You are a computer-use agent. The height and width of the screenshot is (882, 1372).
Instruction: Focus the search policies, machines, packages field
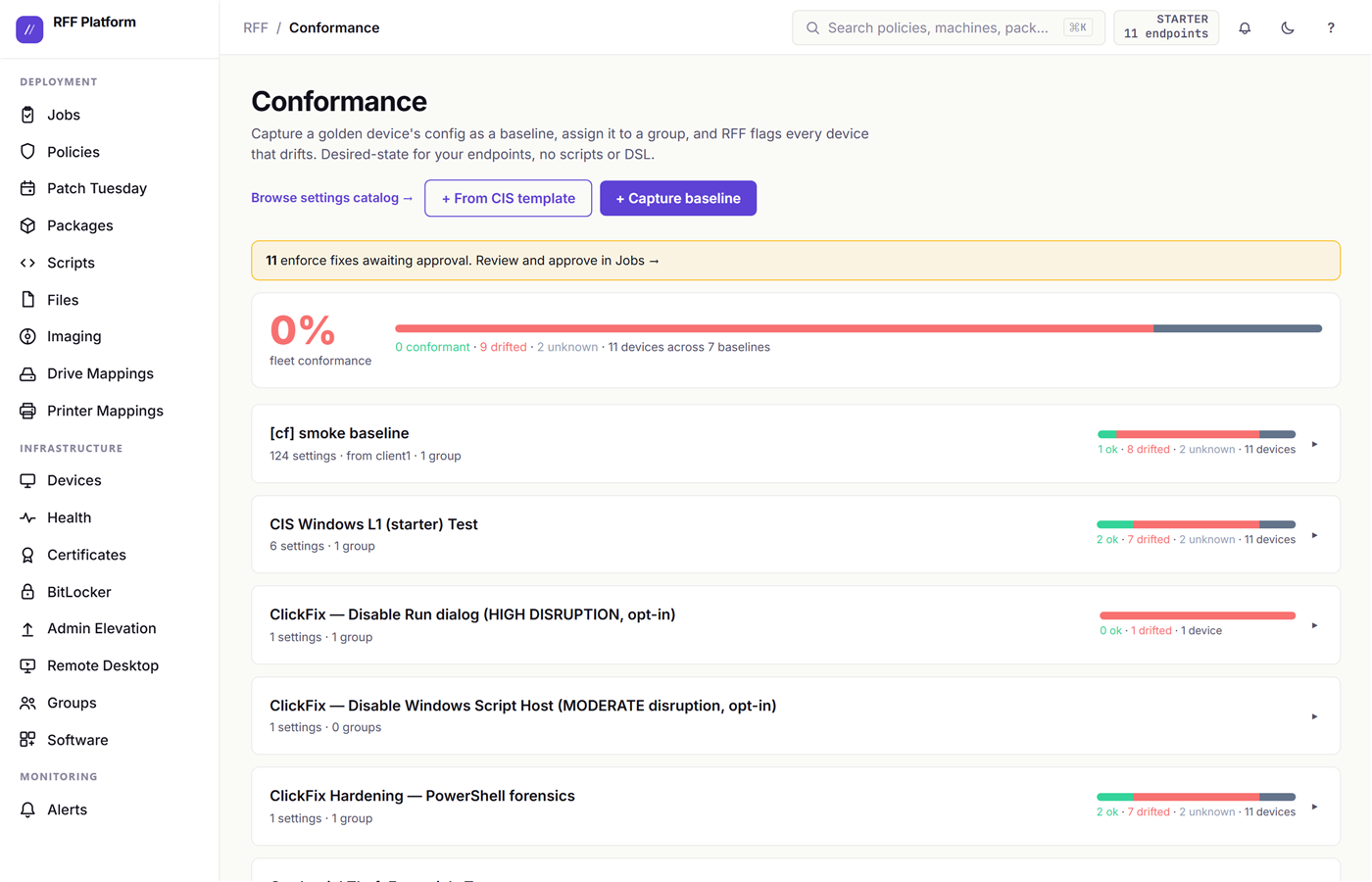point(949,28)
